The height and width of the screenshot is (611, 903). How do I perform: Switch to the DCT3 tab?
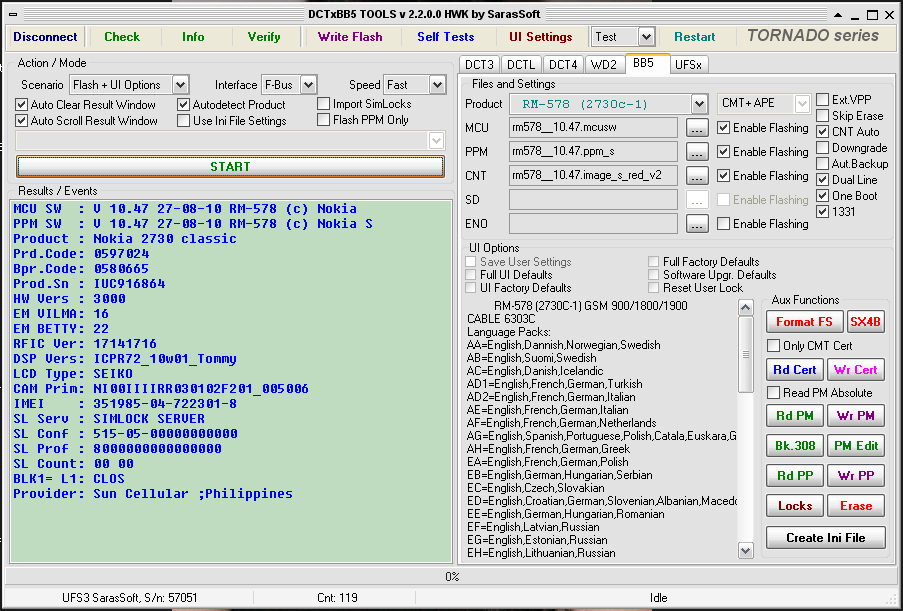click(480, 64)
